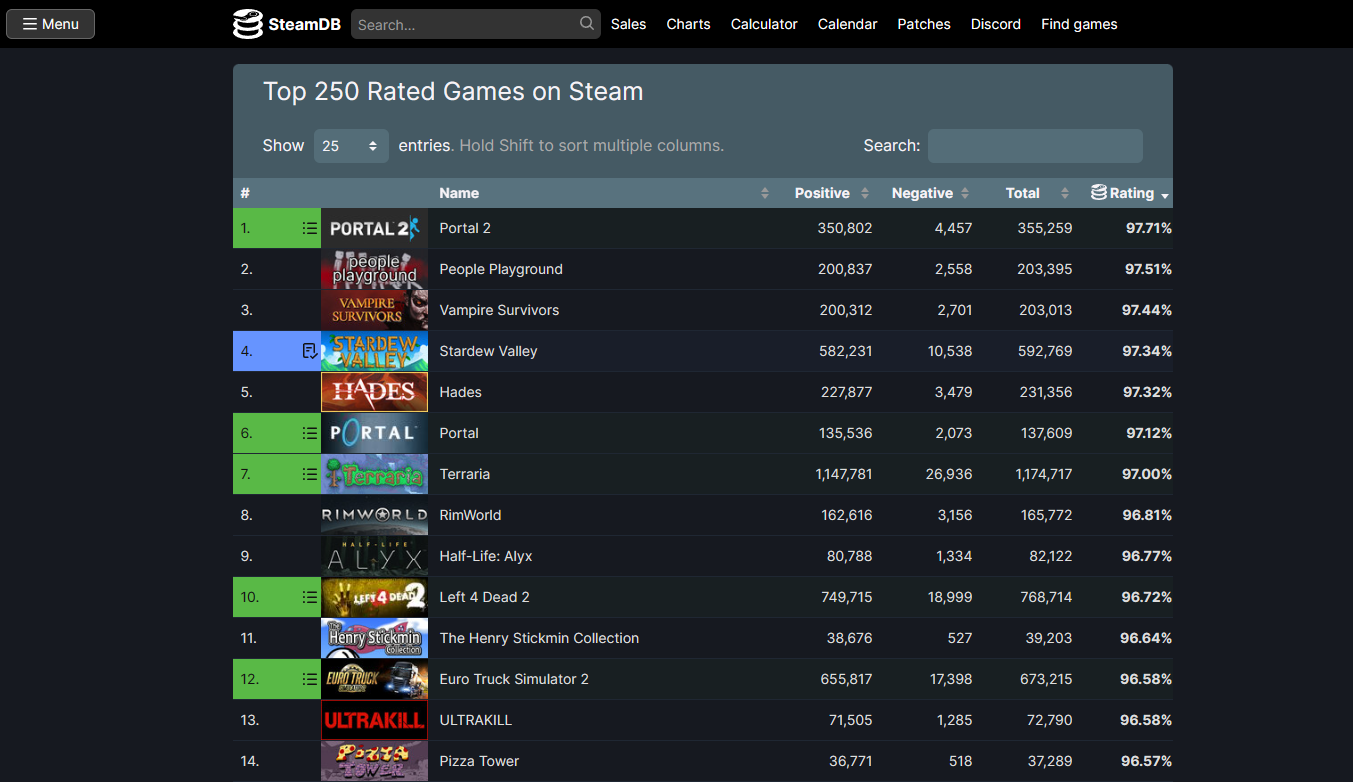
Task: Open the Vampire Survivors link
Action: click(499, 310)
